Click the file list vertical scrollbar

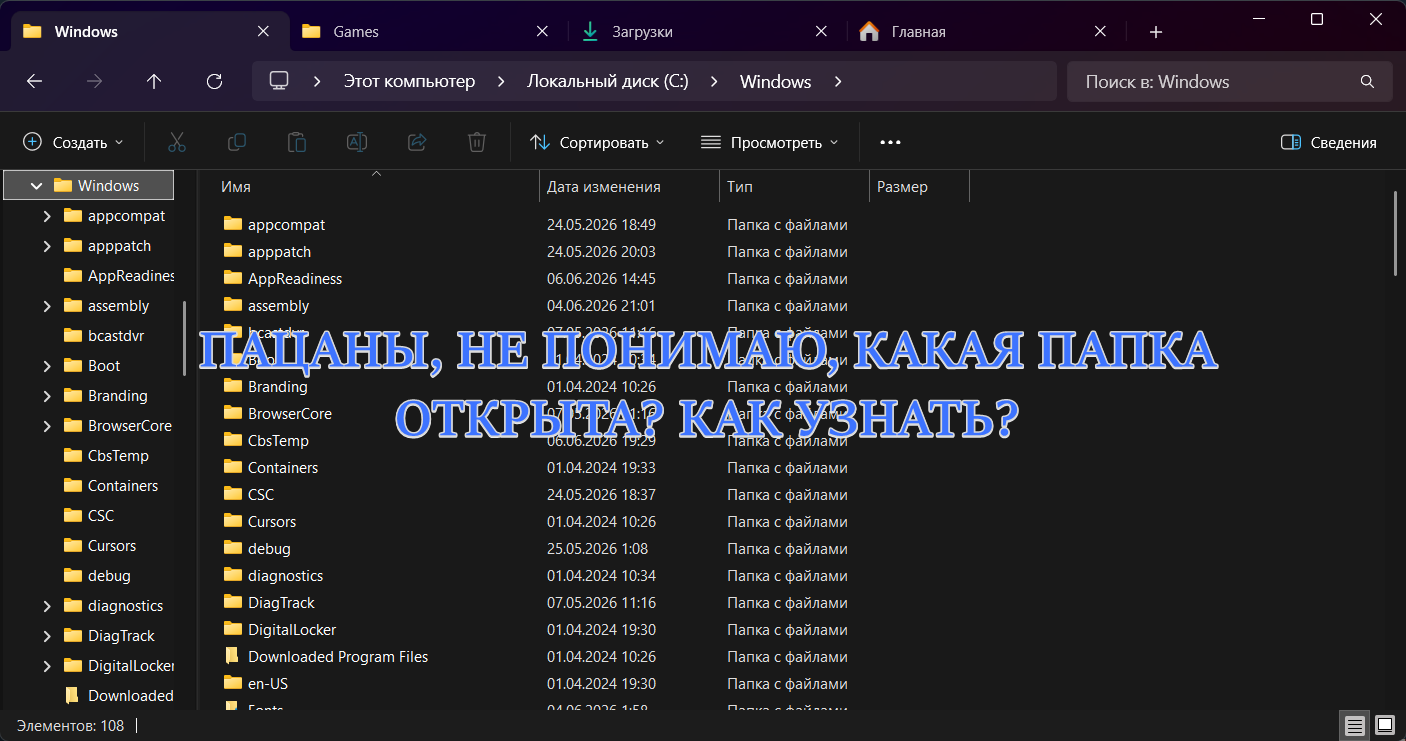pos(1396,233)
